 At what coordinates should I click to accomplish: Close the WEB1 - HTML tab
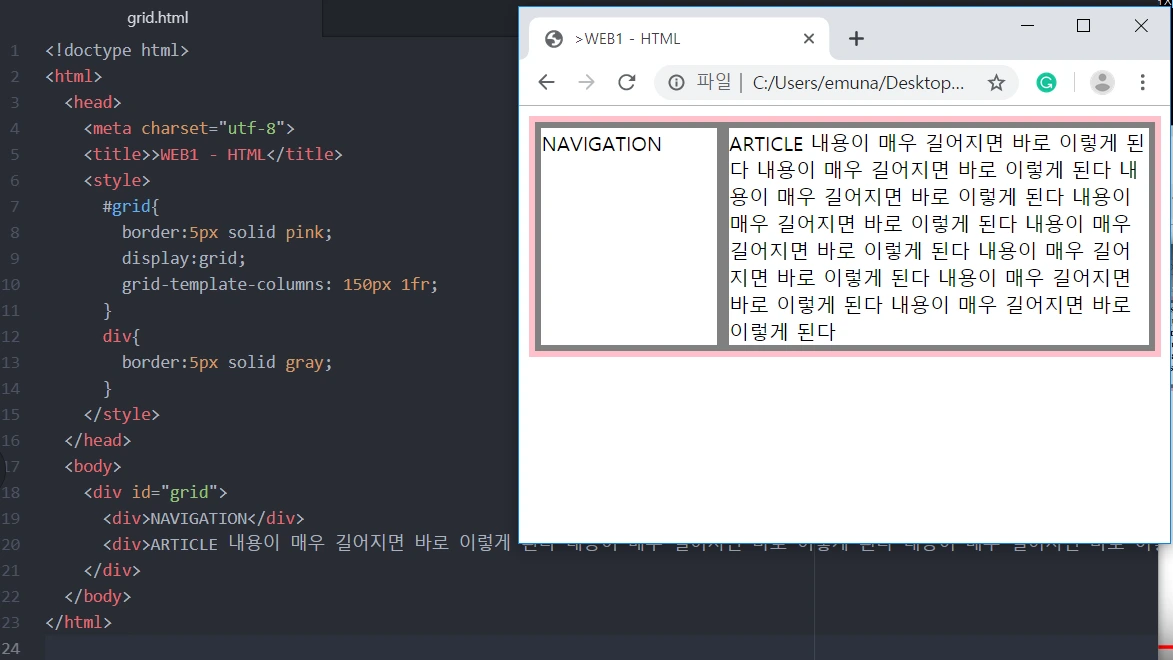(x=809, y=38)
